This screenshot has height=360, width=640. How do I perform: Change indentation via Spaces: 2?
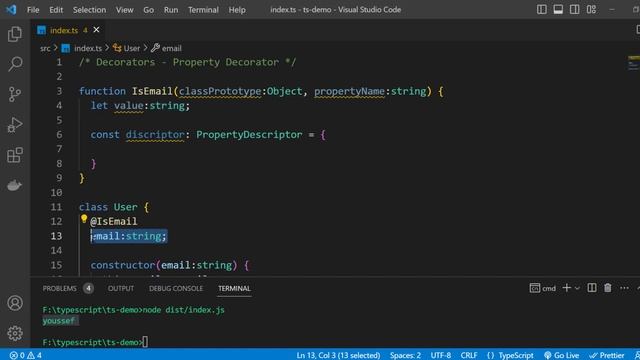tap(405, 355)
